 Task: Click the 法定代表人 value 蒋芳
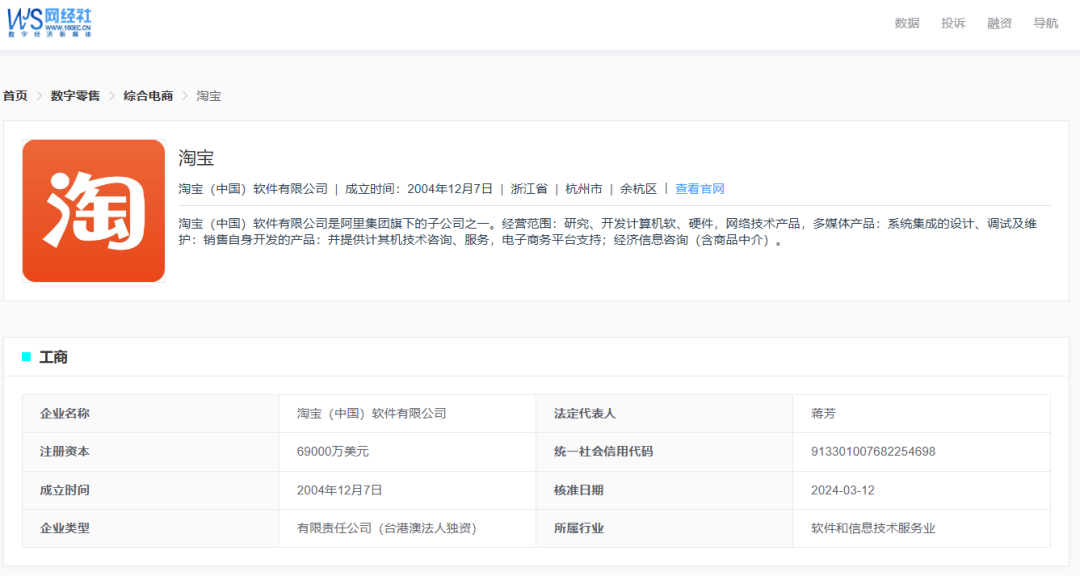pyautogui.click(x=823, y=413)
